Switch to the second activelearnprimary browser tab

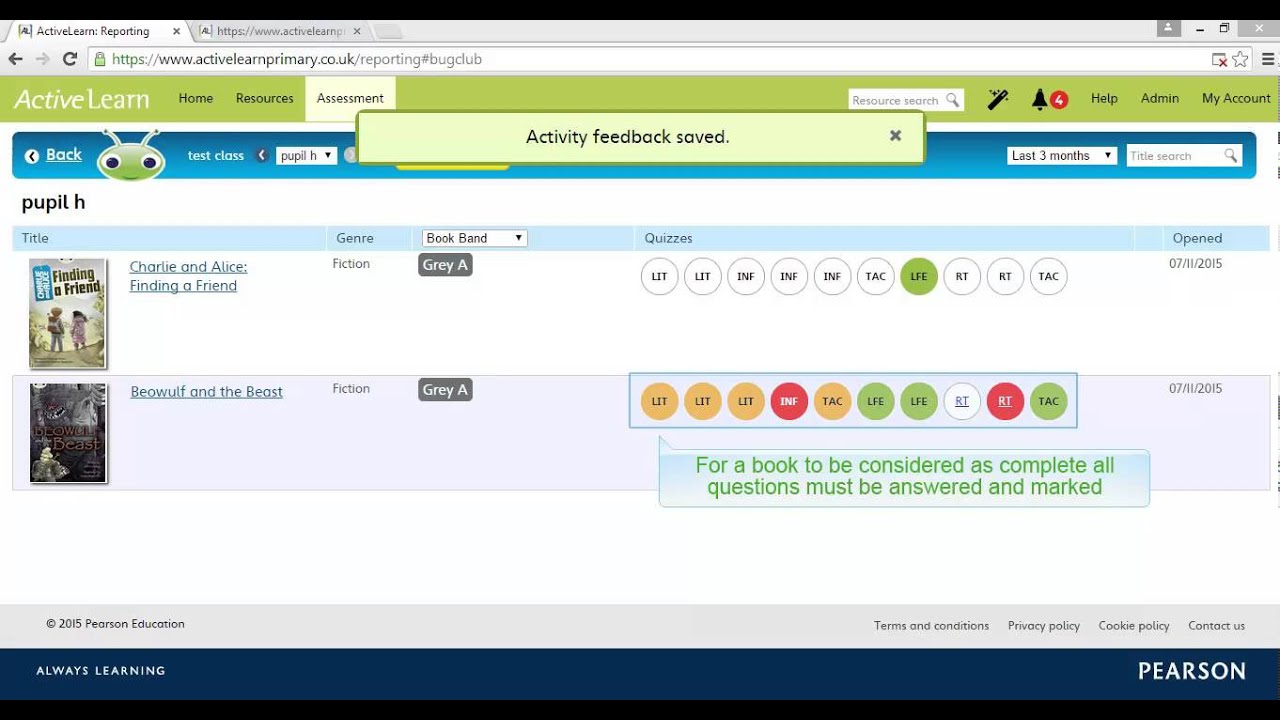pyautogui.click(x=280, y=31)
